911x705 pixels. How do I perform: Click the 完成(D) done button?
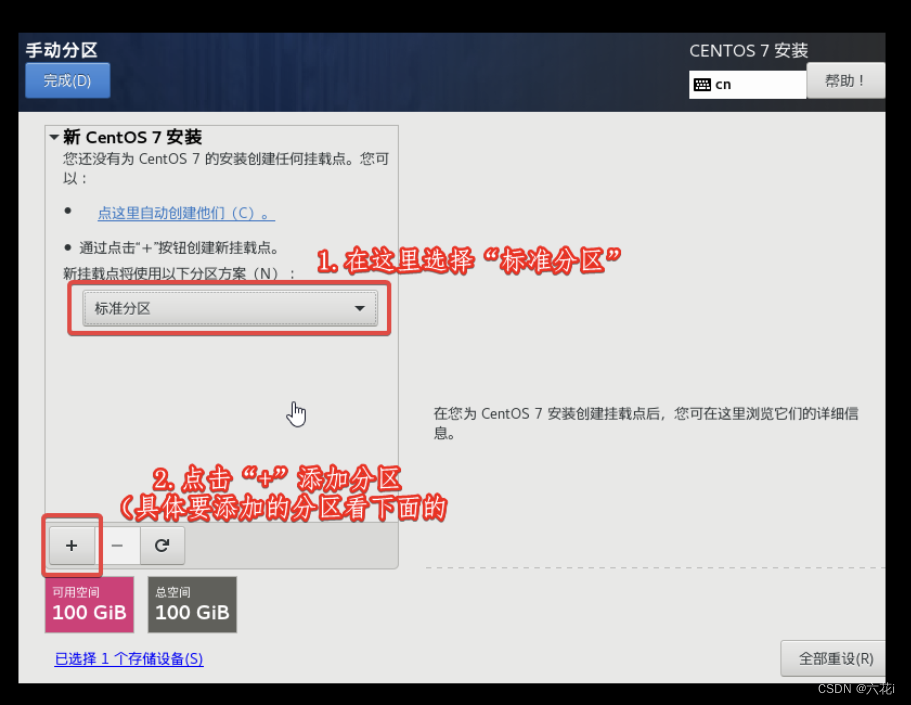click(67, 80)
